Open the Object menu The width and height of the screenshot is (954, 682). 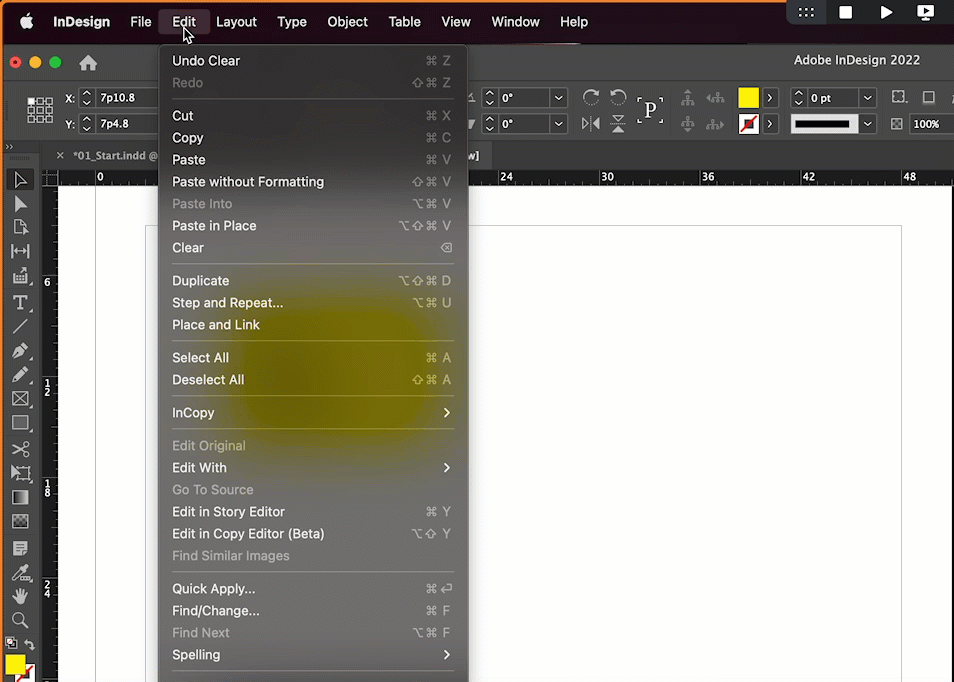point(347,22)
